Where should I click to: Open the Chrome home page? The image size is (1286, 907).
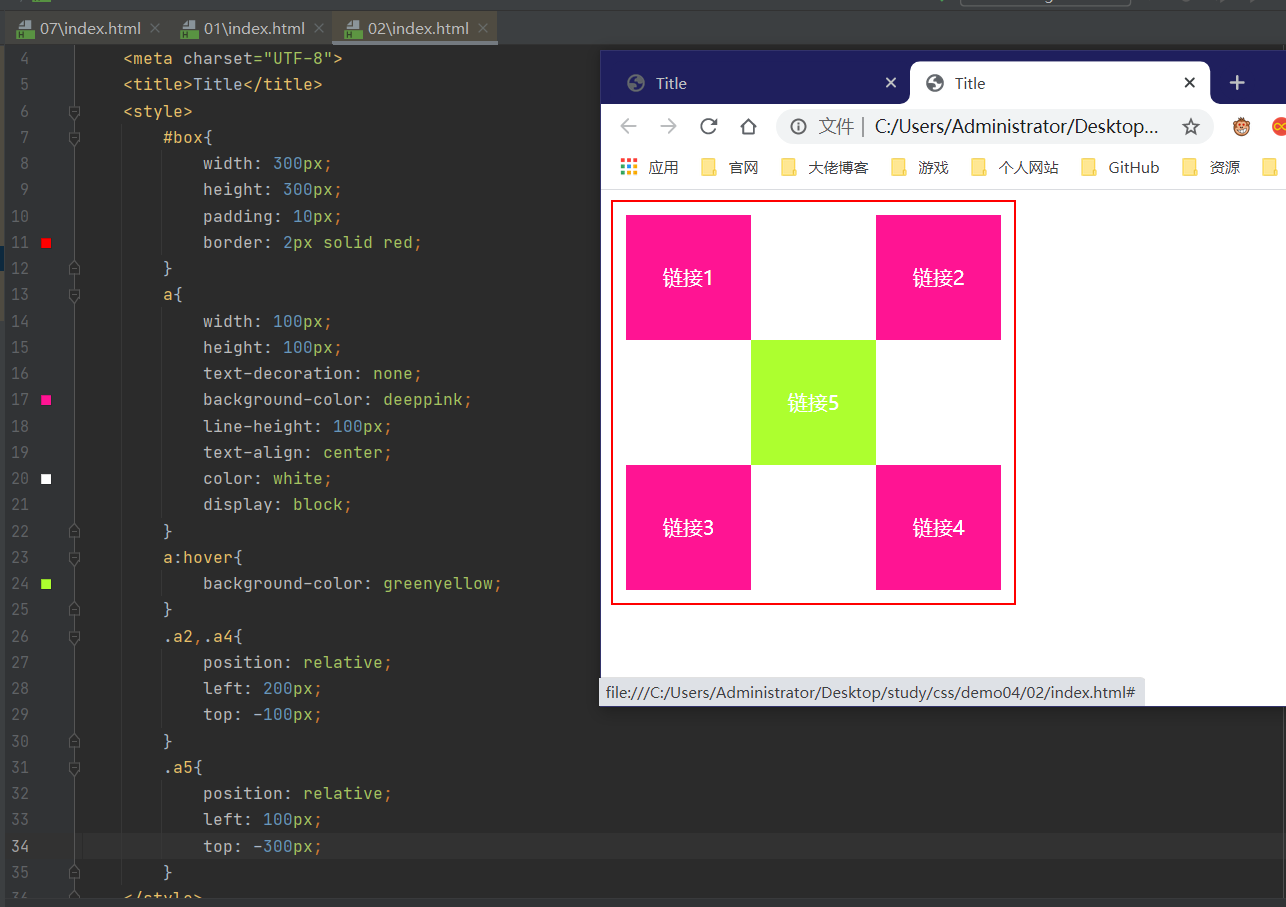point(748,126)
